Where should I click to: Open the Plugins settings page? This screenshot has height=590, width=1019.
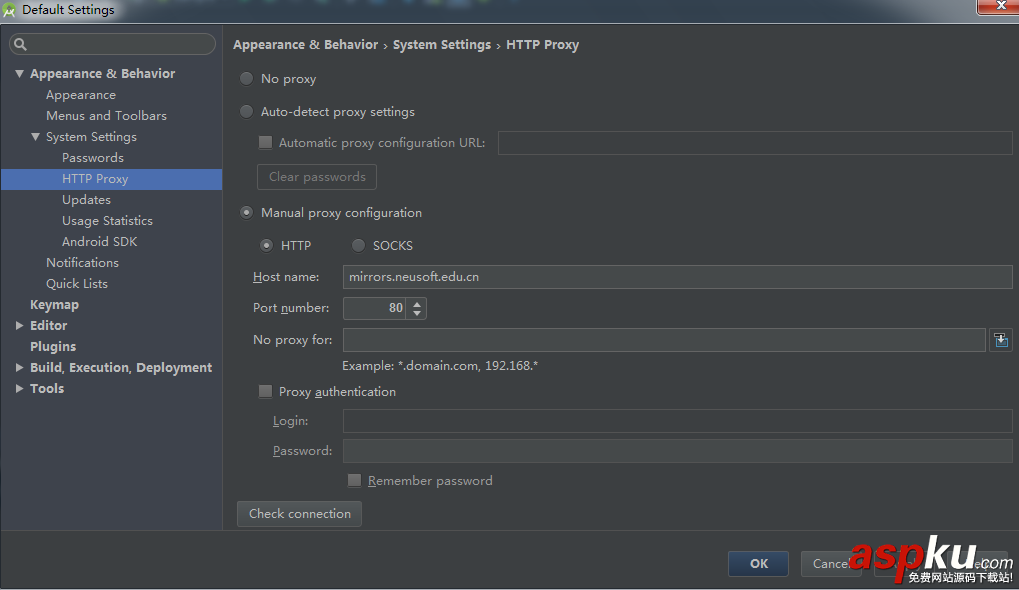(x=53, y=347)
